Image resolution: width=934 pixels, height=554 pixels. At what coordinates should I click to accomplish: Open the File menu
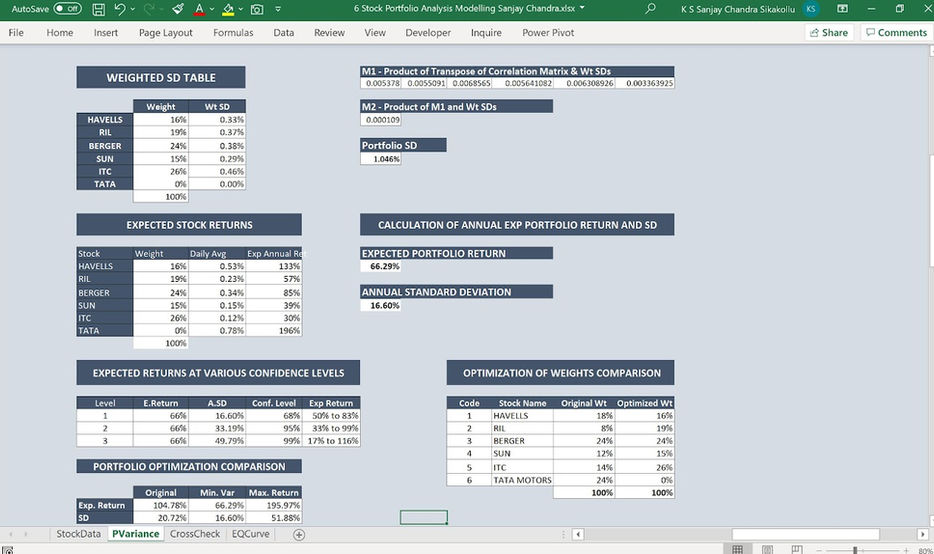click(x=16, y=33)
